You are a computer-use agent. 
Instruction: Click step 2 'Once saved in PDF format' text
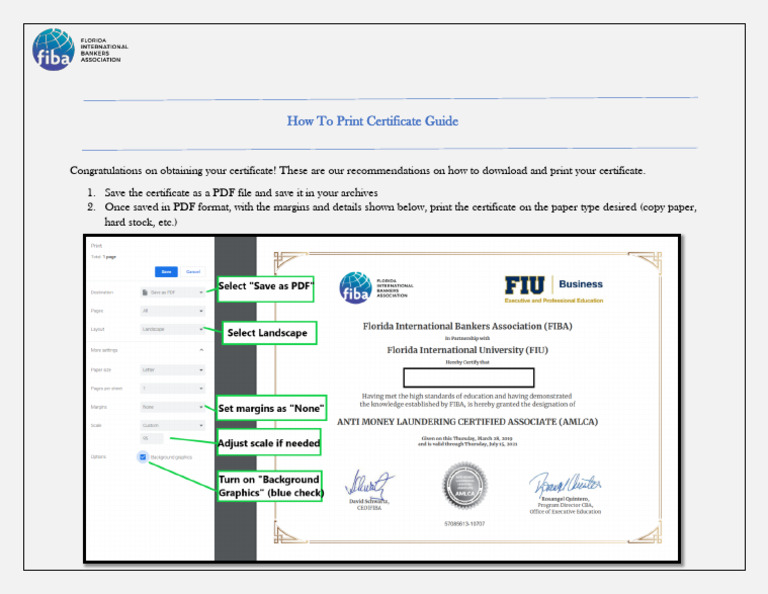(x=400, y=214)
